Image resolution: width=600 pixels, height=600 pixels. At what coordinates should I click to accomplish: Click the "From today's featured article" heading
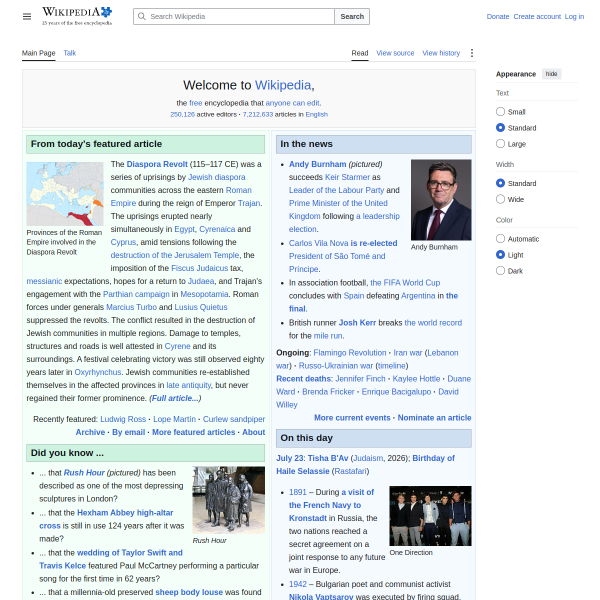96,144
